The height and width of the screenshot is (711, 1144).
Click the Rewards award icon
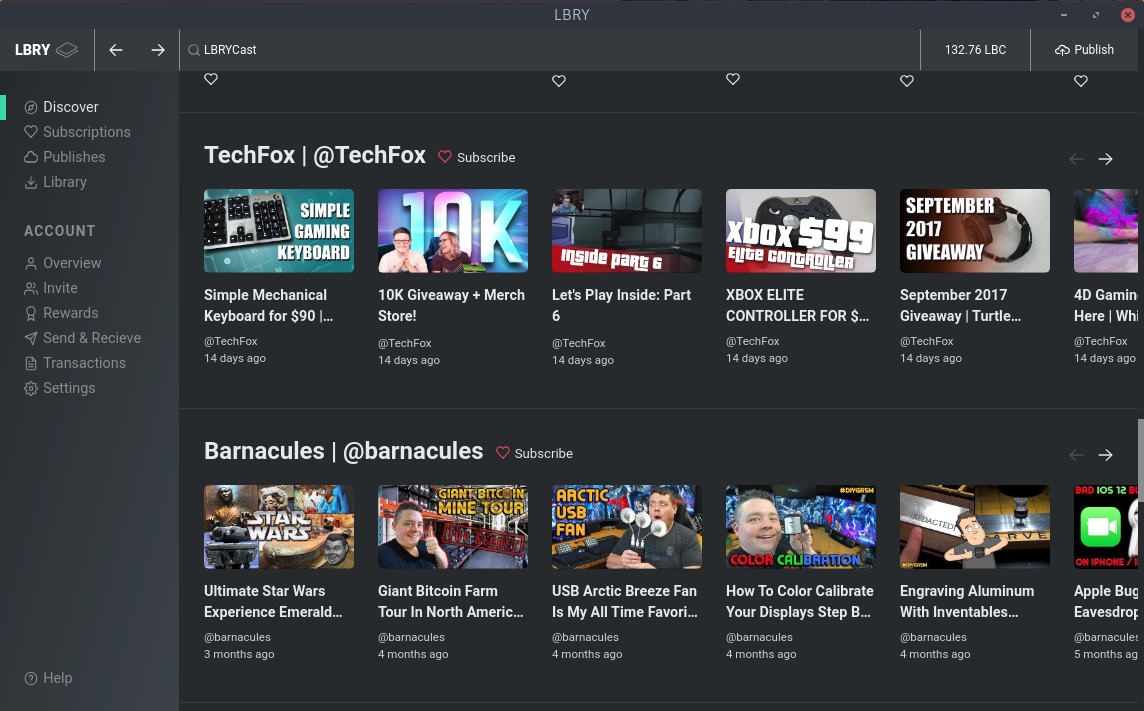tap(31, 313)
